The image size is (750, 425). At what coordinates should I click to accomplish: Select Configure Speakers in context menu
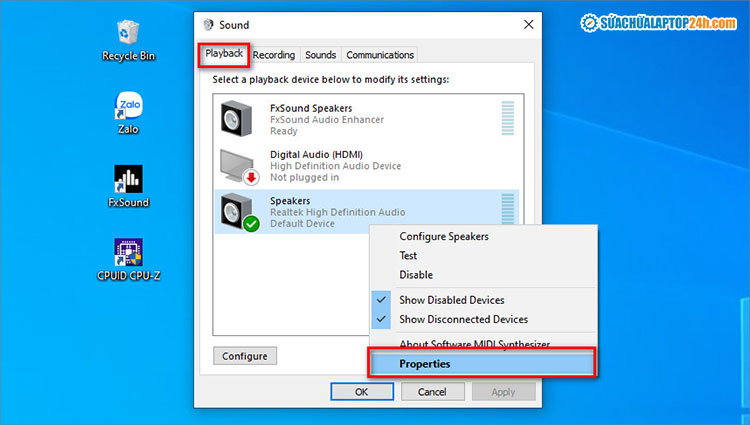444,237
